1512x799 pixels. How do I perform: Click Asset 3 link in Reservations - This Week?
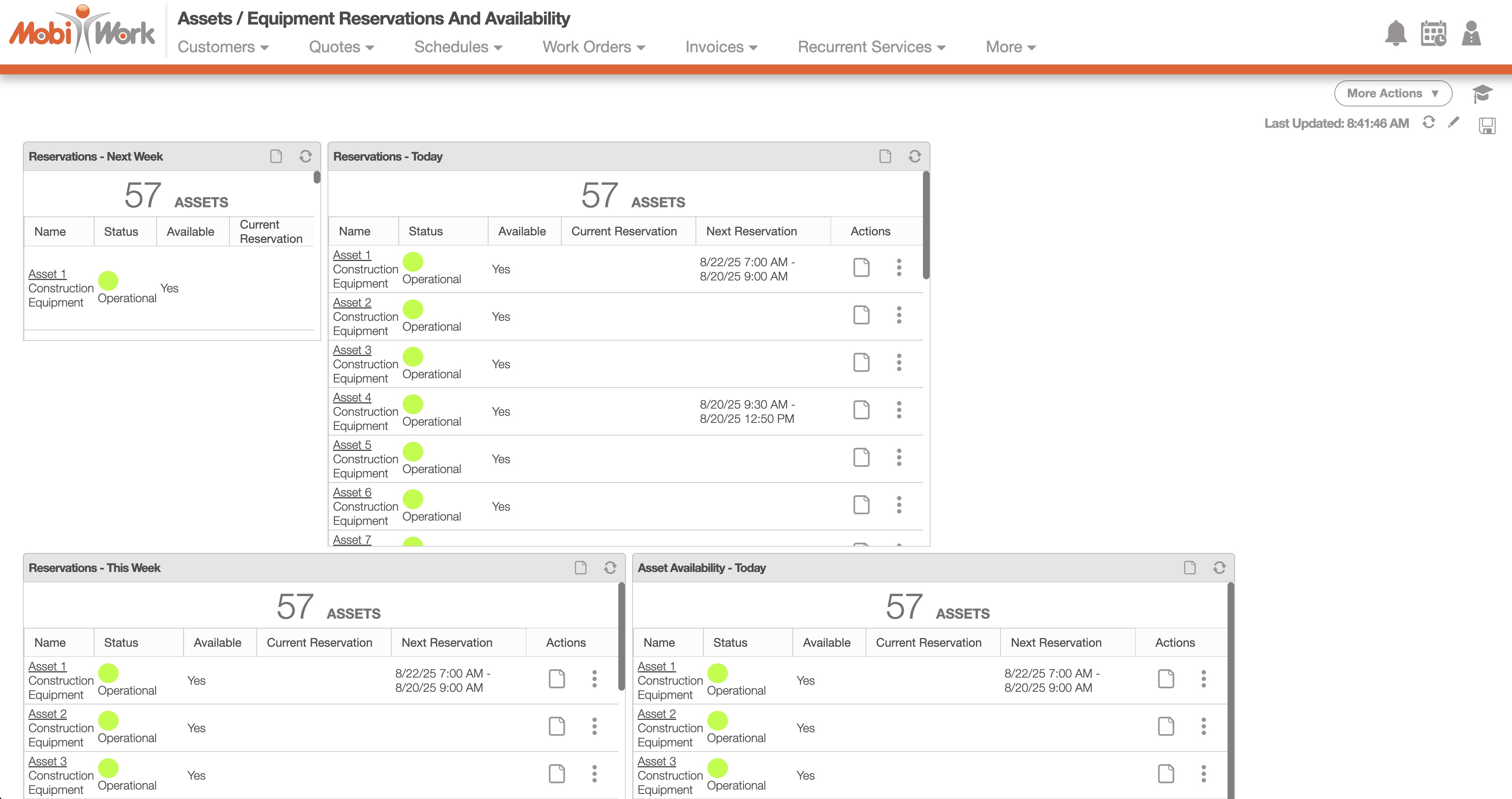[x=47, y=761]
